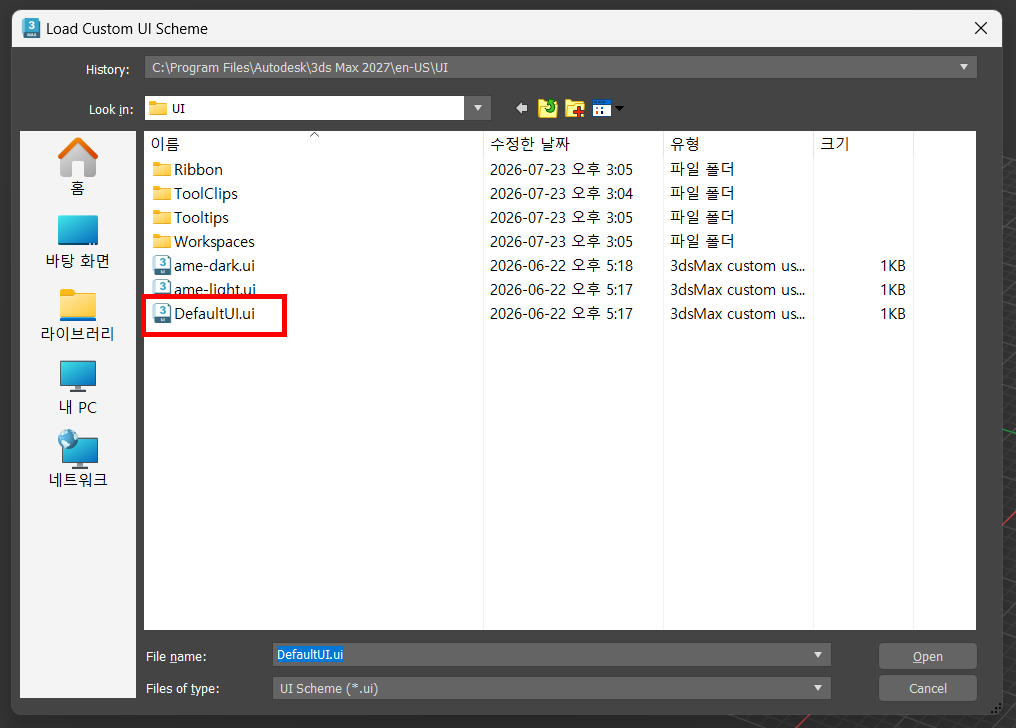Open the Home location in the sidebar
Image resolution: width=1016 pixels, height=728 pixels.
tap(78, 166)
